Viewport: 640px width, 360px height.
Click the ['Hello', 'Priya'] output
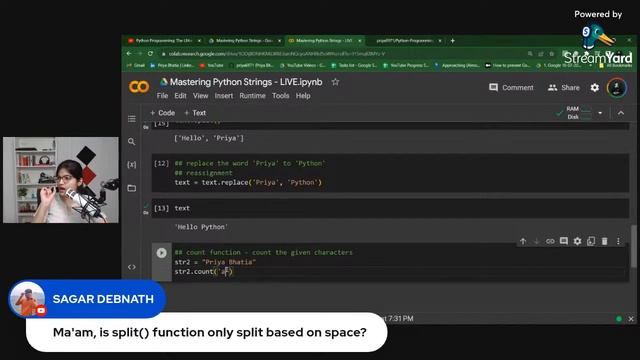coord(209,138)
